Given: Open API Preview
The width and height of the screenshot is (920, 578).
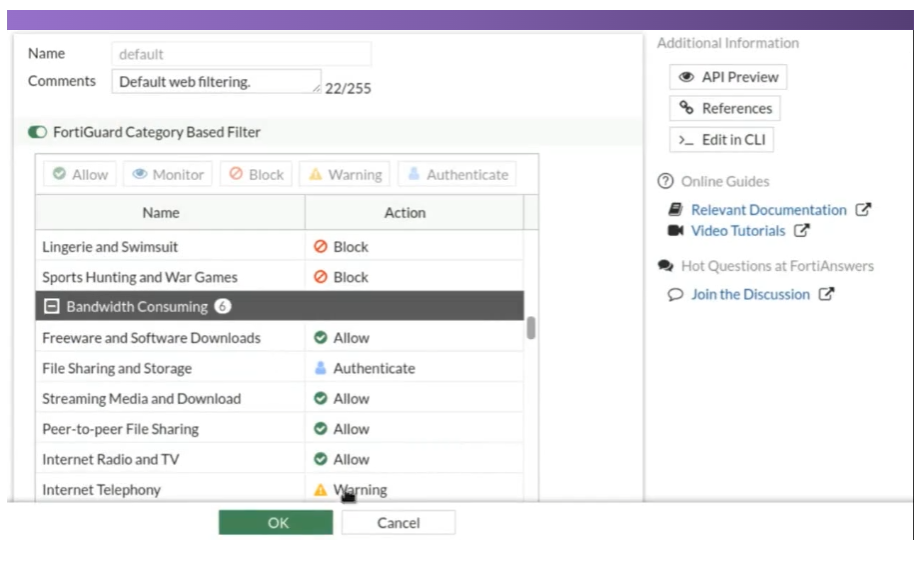Looking at the screenshot, I should coord(728,77).
